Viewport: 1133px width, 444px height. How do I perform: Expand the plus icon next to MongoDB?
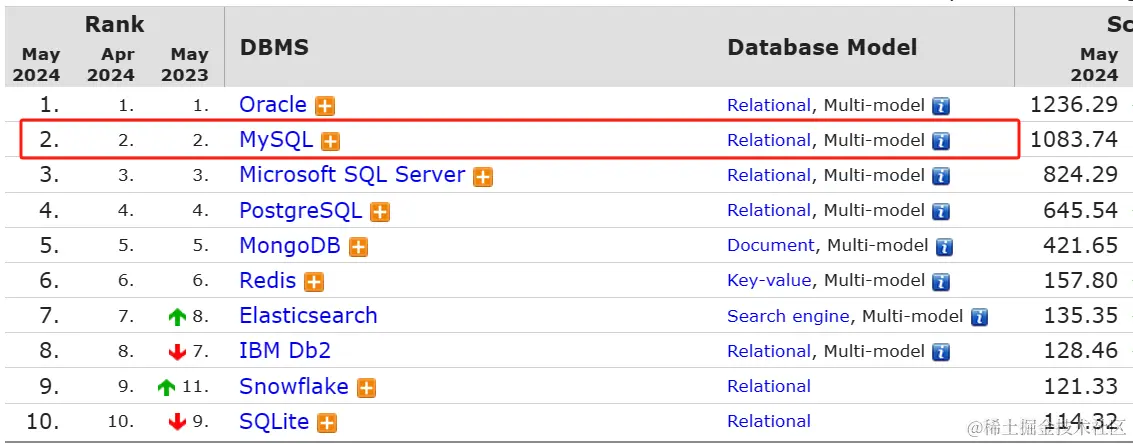tap(358, 247)
